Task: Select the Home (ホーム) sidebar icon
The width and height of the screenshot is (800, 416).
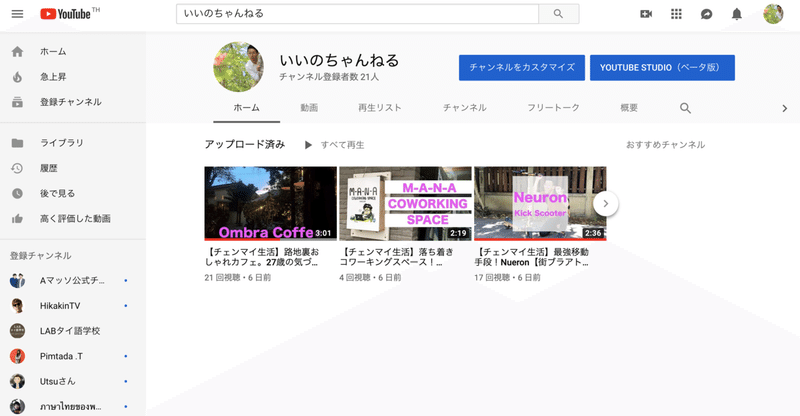Action: (17, 52)
